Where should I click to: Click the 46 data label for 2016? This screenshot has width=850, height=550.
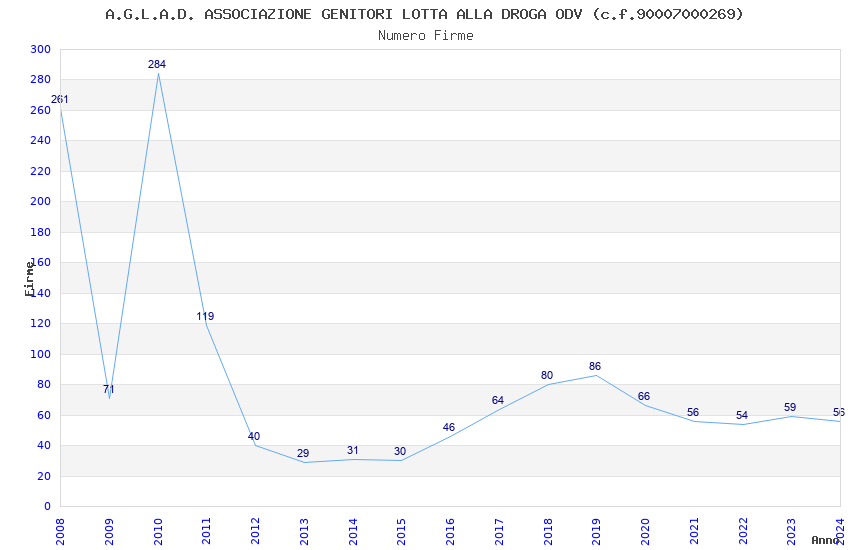coord(449,427)
